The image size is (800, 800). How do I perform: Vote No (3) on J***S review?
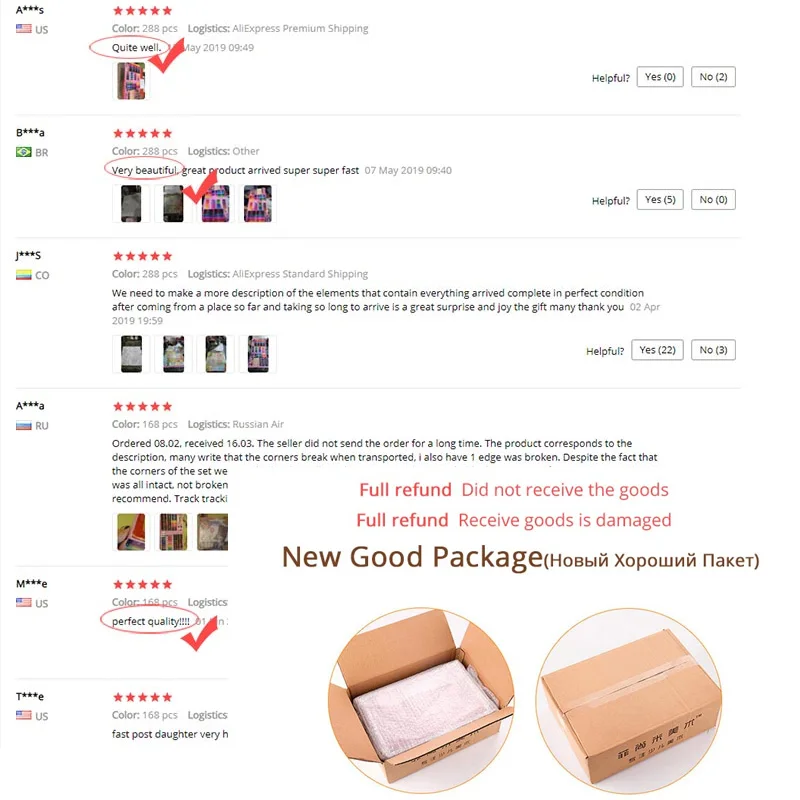point(713,350)
